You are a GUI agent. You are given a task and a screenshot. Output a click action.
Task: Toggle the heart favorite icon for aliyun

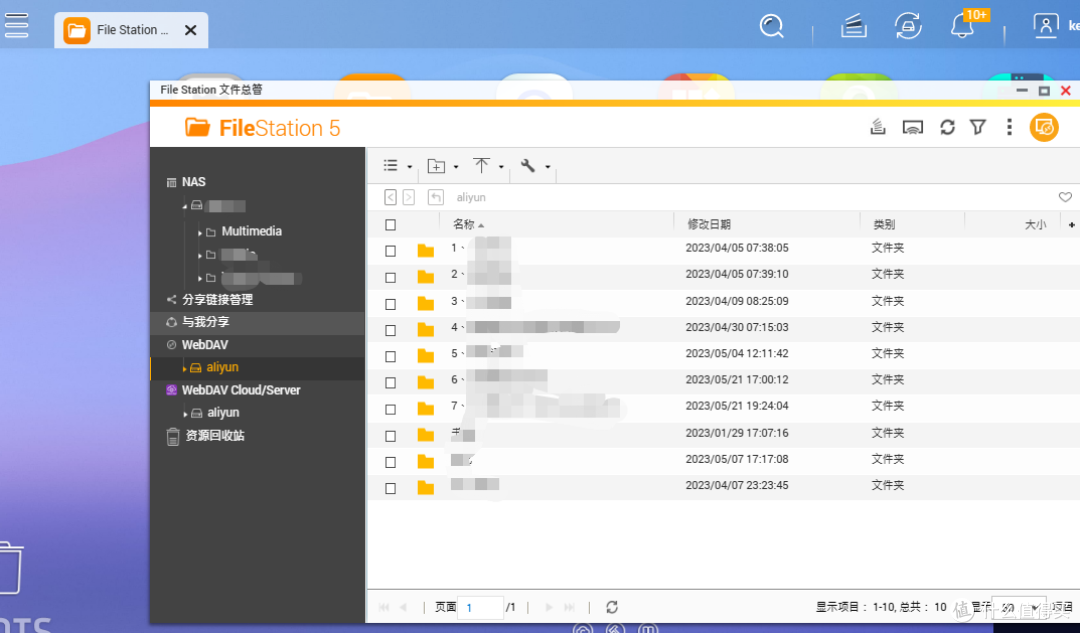[x=1065, y=197]
